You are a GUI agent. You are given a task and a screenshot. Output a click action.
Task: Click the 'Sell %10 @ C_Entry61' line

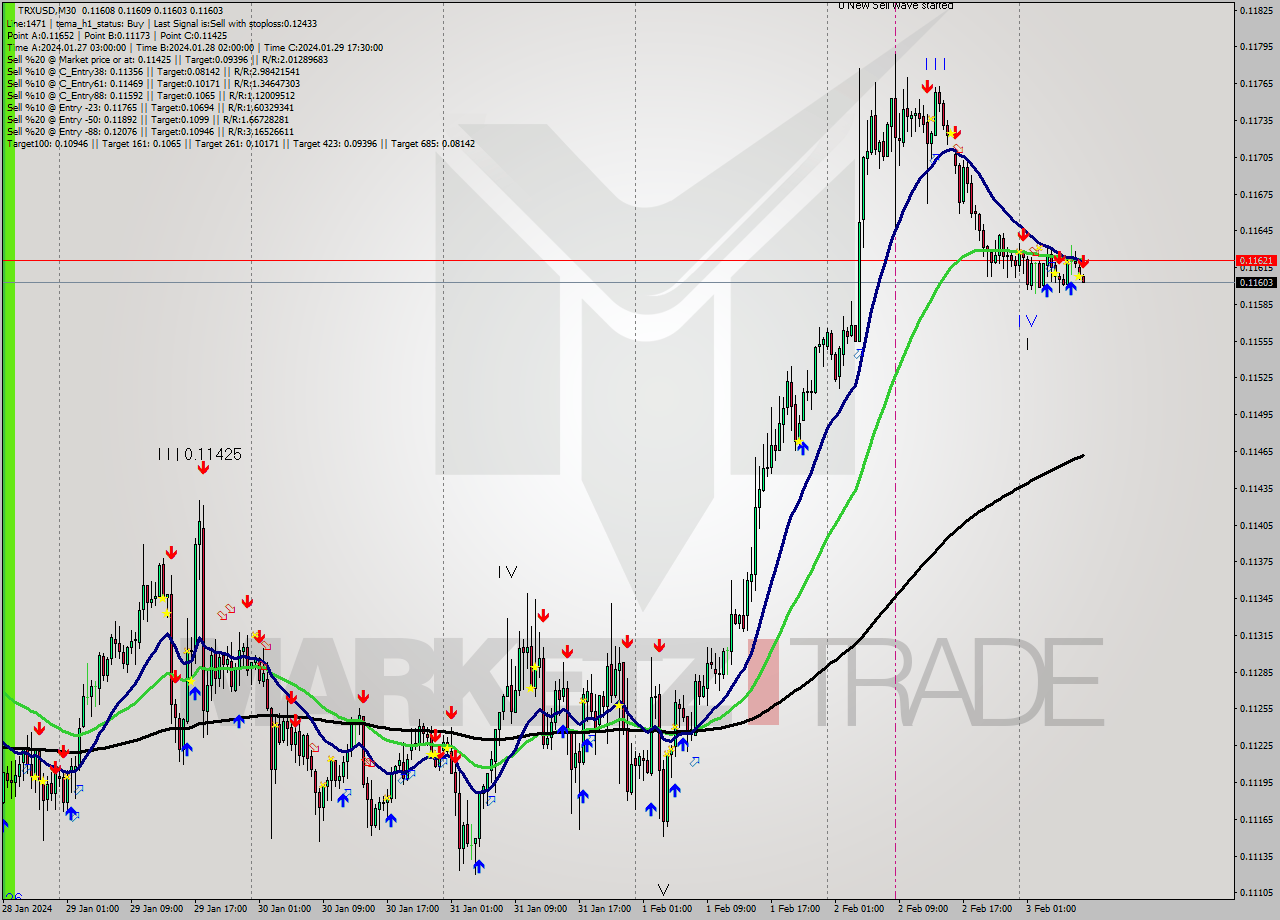tap(153, 83)
